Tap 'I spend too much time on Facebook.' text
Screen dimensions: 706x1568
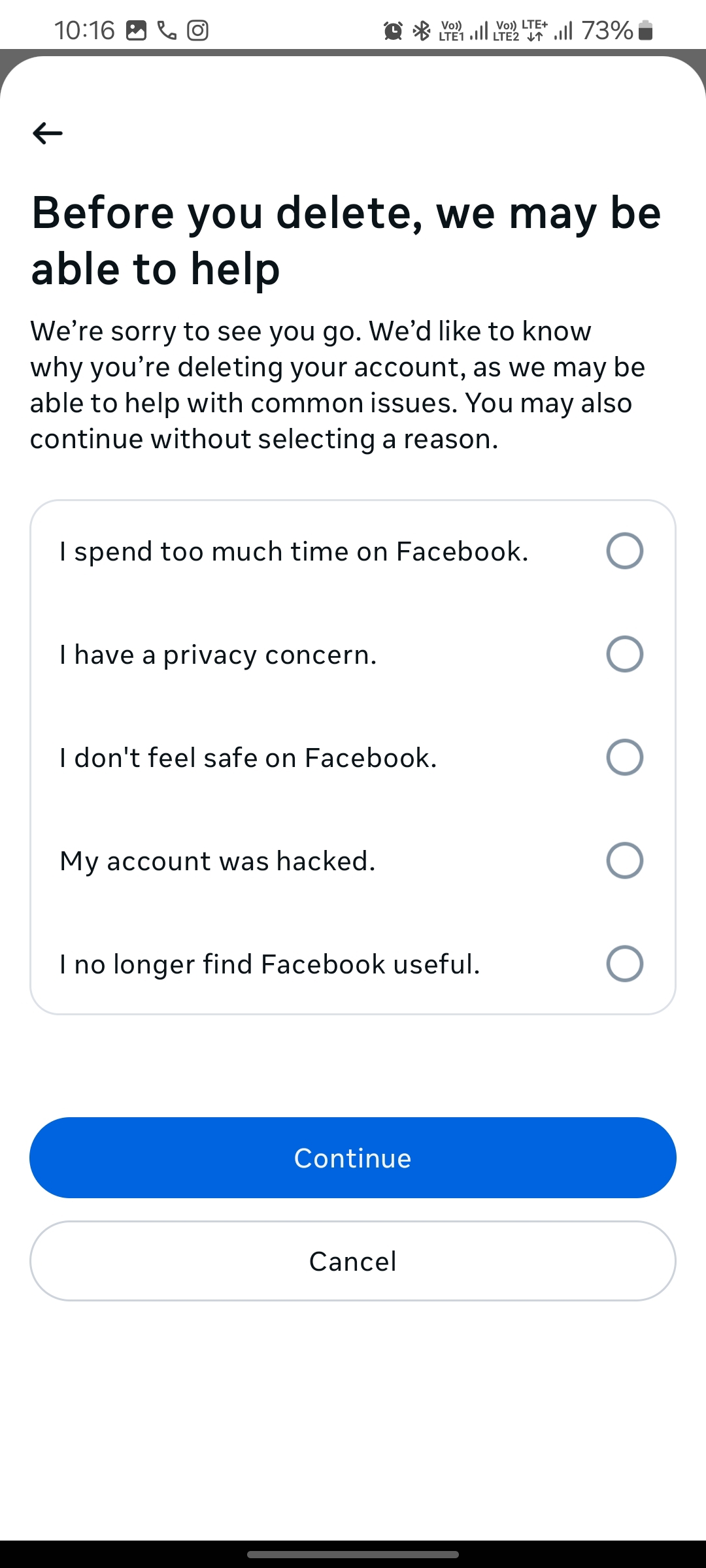point(294,552)
